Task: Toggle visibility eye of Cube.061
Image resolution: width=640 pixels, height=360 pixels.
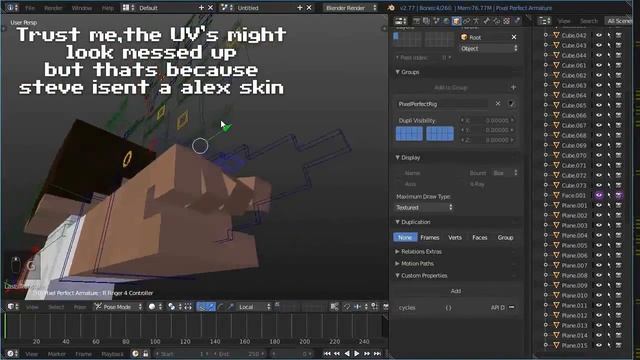Action: 599,65
